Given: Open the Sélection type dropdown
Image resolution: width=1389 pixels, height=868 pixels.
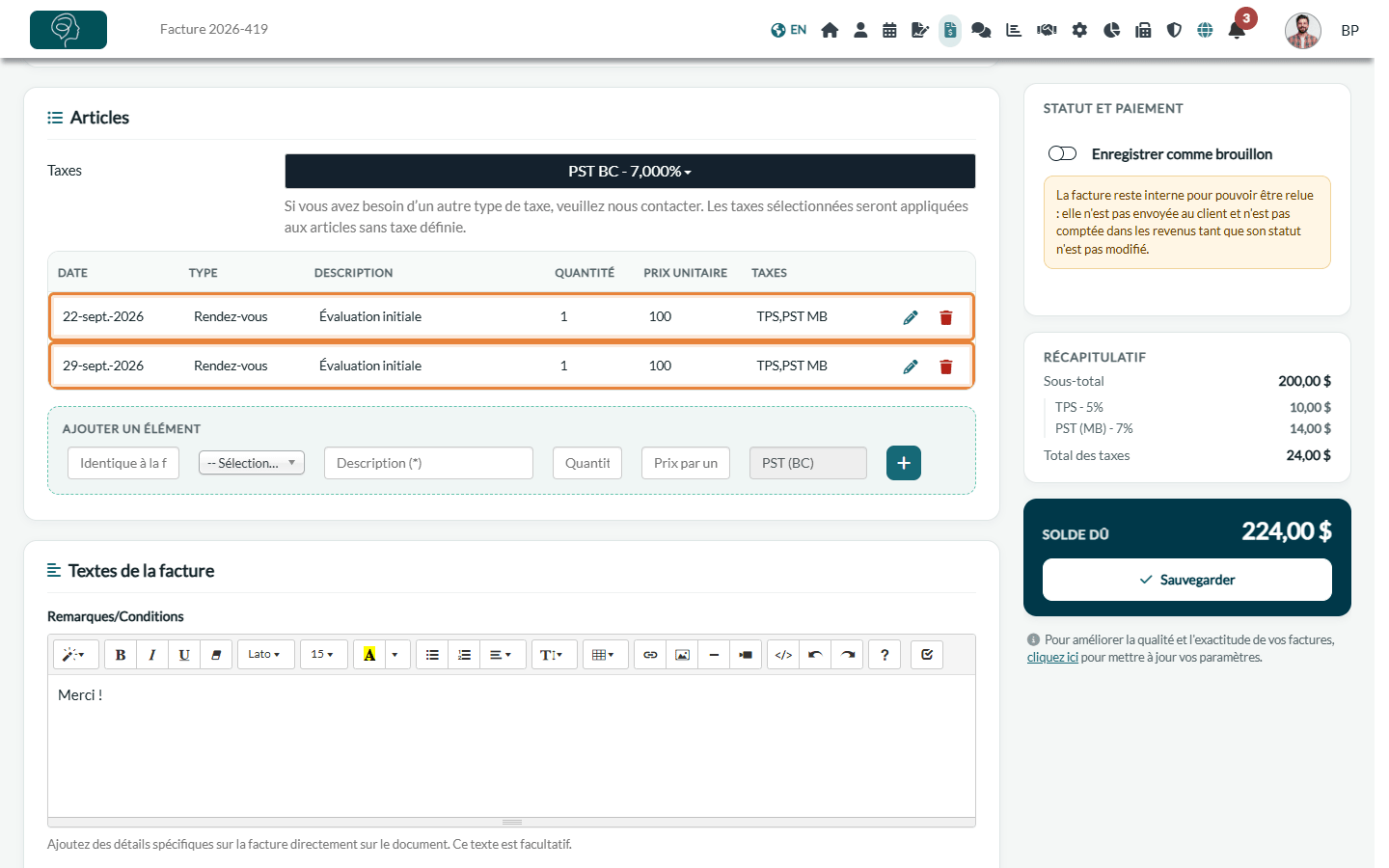Looking at the screenshot, I should [x=252, y=463].
